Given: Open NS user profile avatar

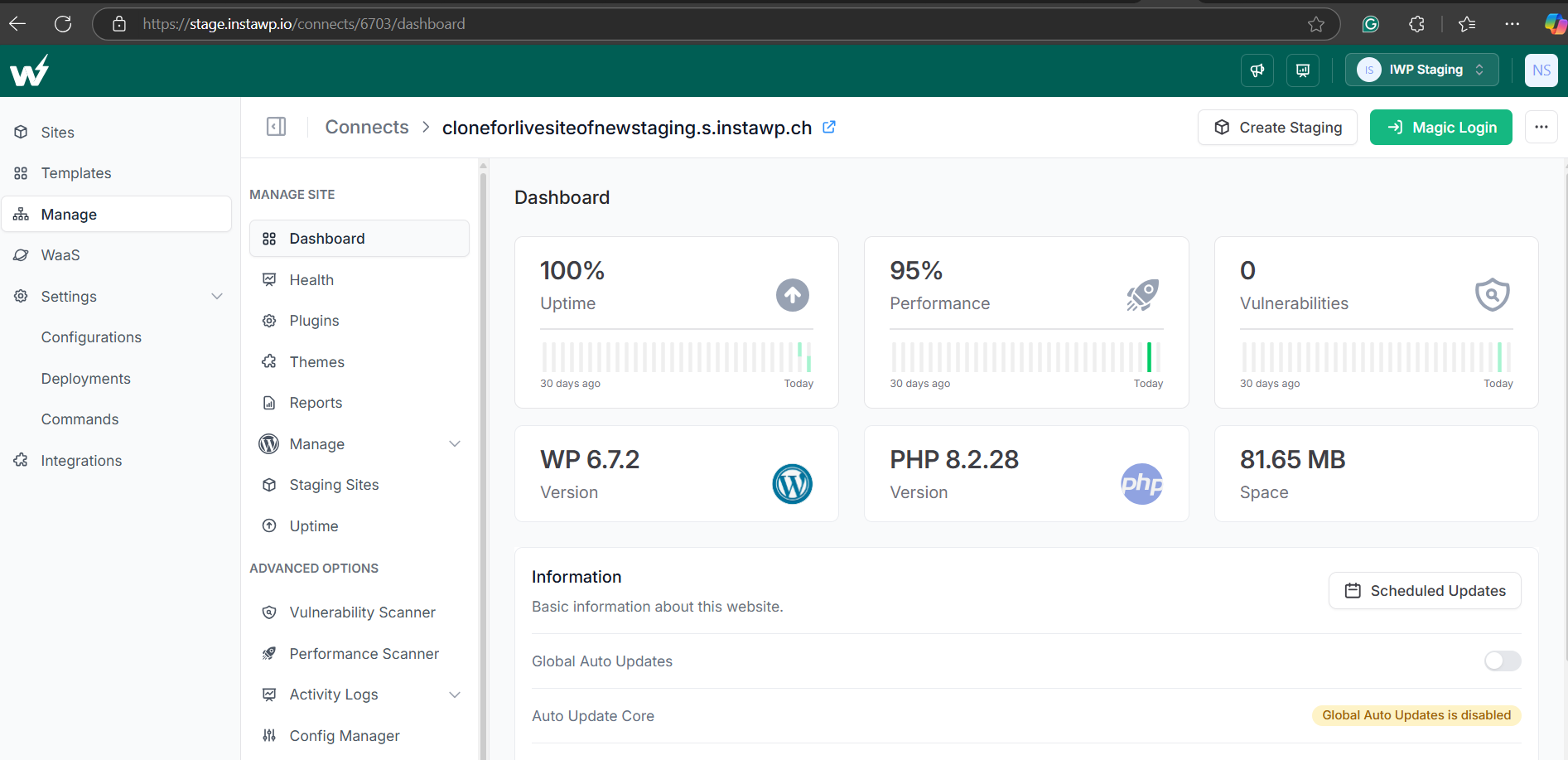Looking at the screenshot, I should (1541, 70).
